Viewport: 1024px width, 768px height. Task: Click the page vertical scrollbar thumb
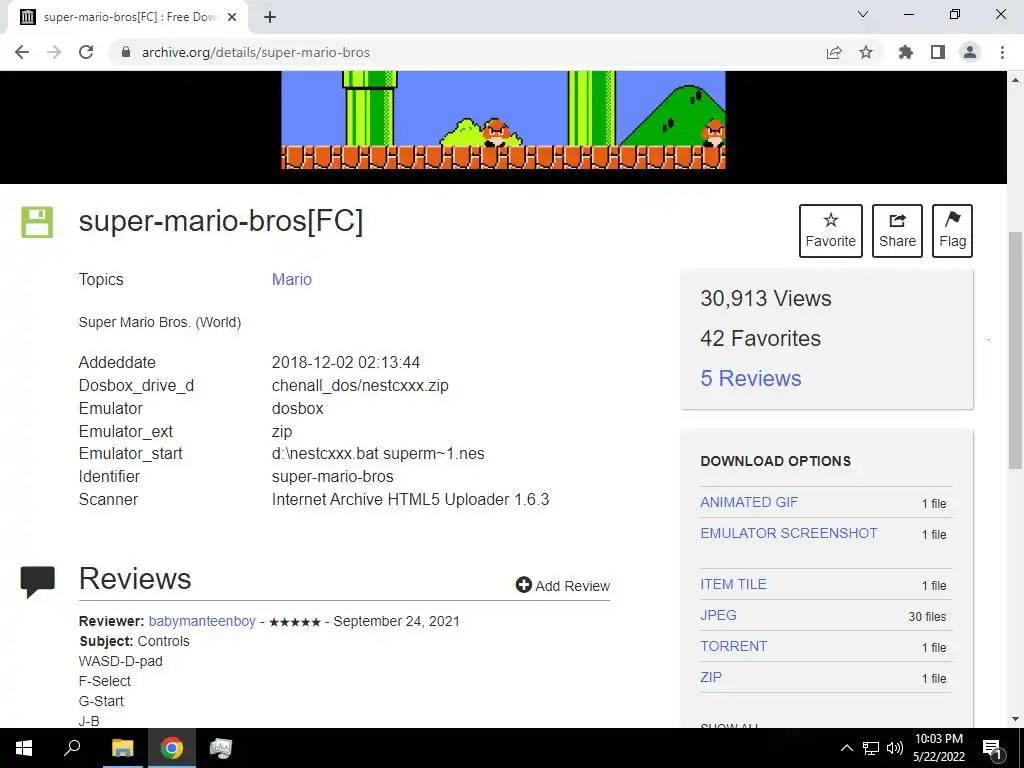1015,349
